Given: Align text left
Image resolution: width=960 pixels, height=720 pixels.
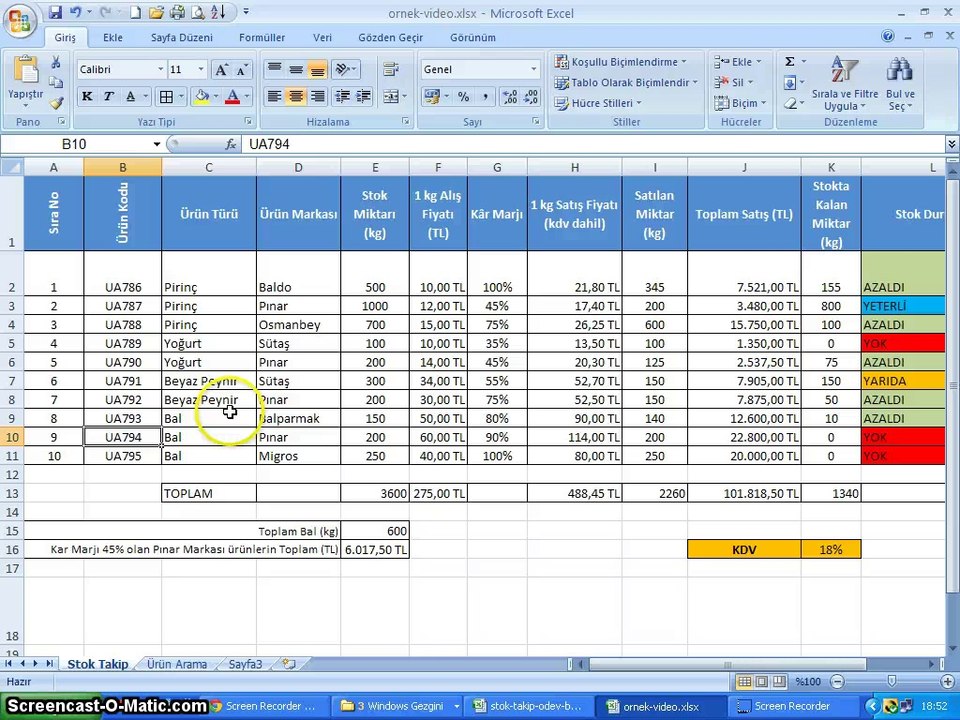Looking at the screenshot, I should pos(274,96).
